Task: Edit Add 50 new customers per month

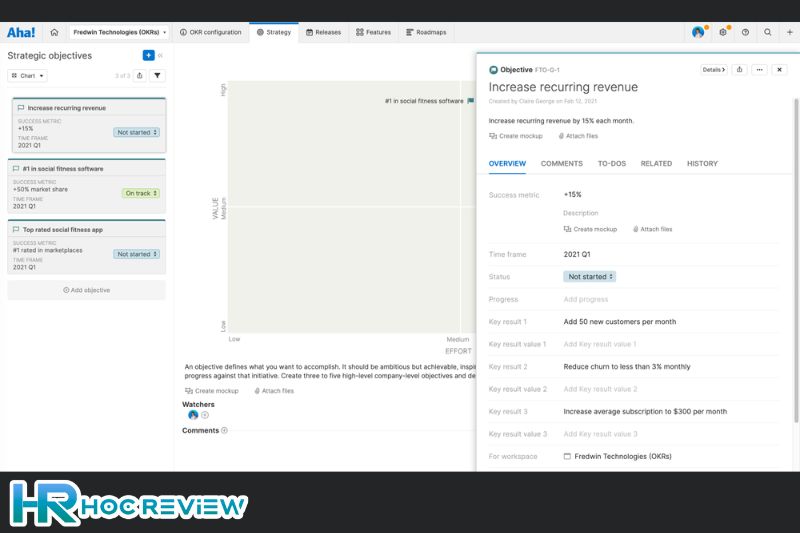Action: 620,322
